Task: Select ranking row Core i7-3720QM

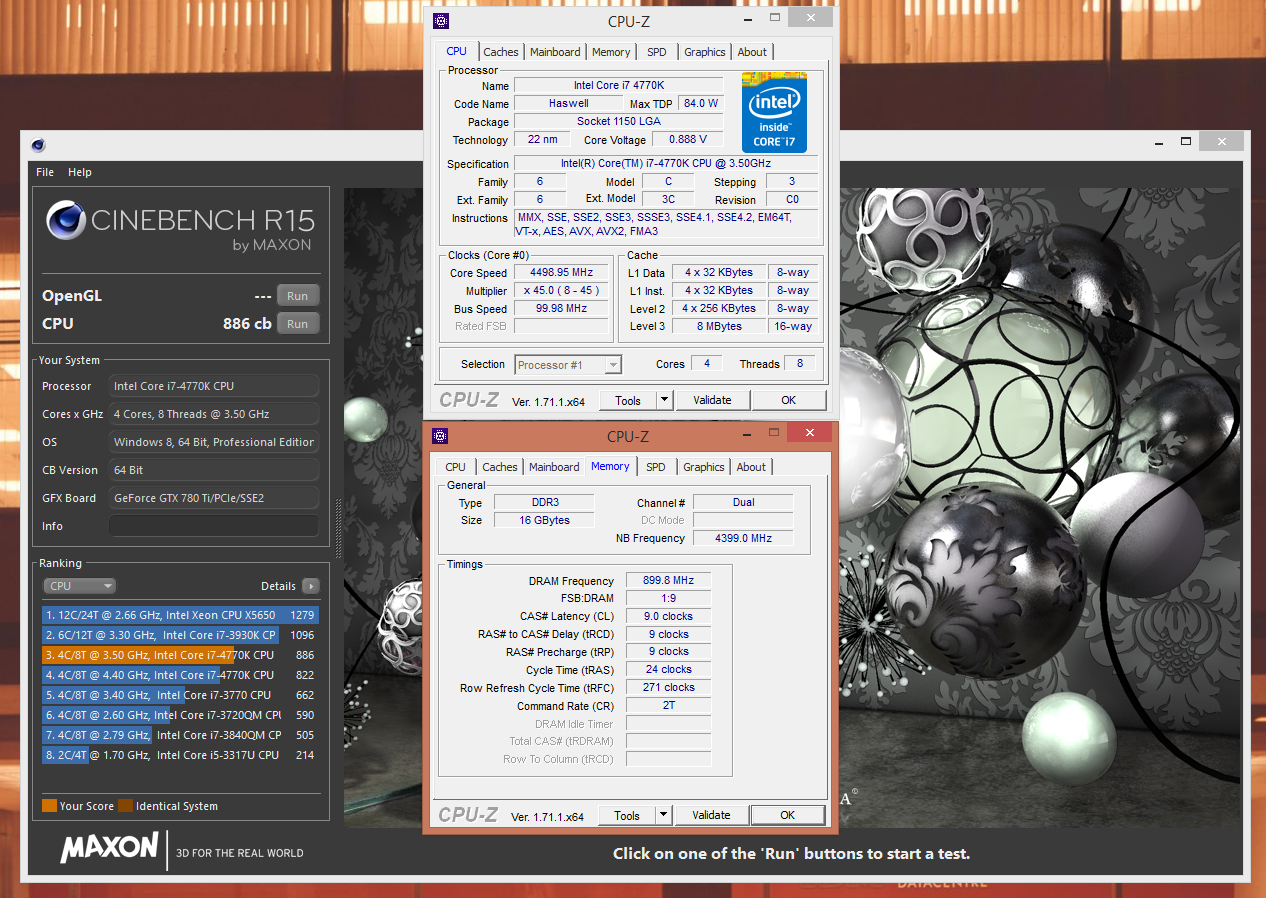Action: tap(180, 715)
